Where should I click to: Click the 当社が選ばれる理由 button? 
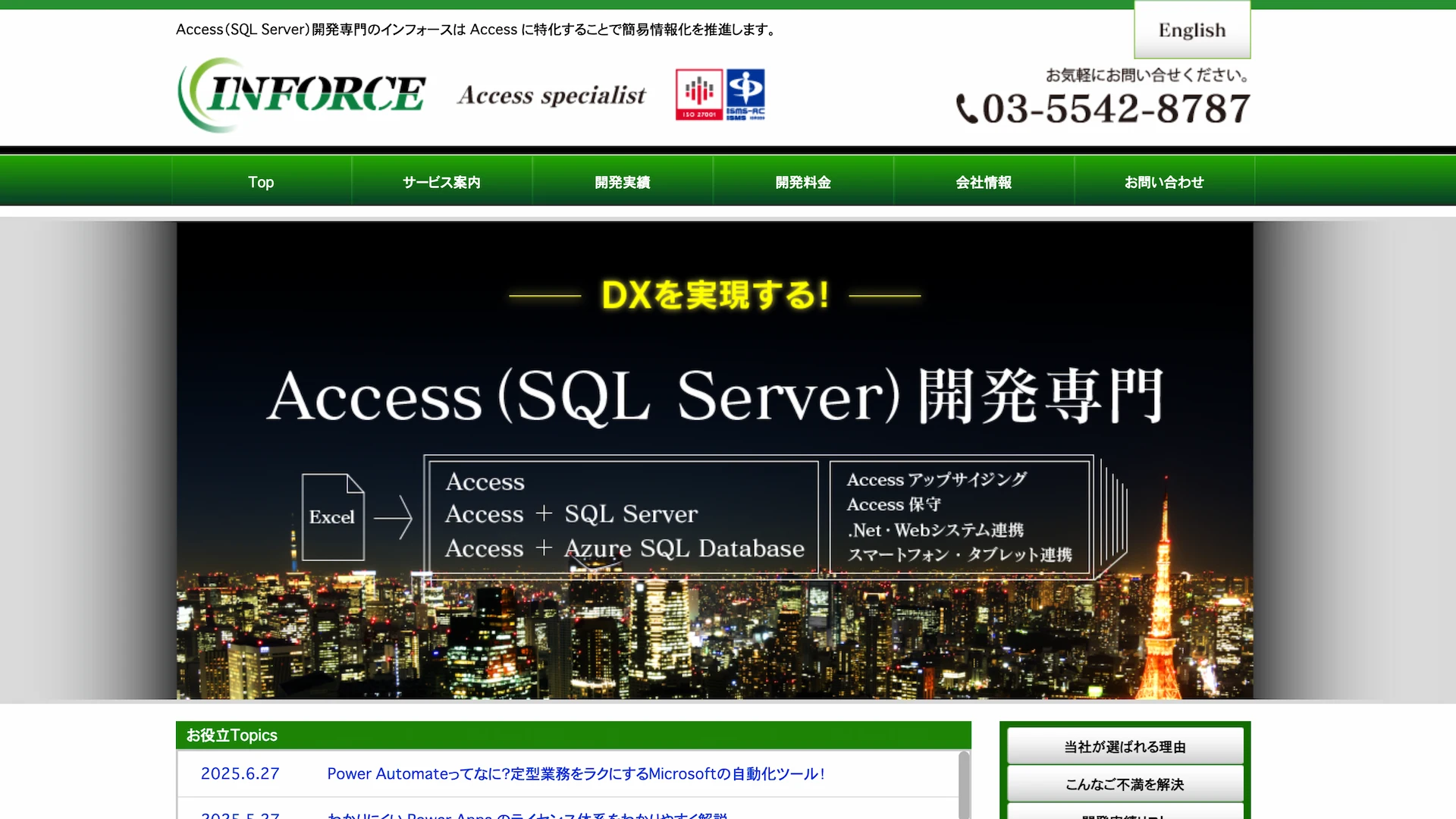click(1125, 746)
